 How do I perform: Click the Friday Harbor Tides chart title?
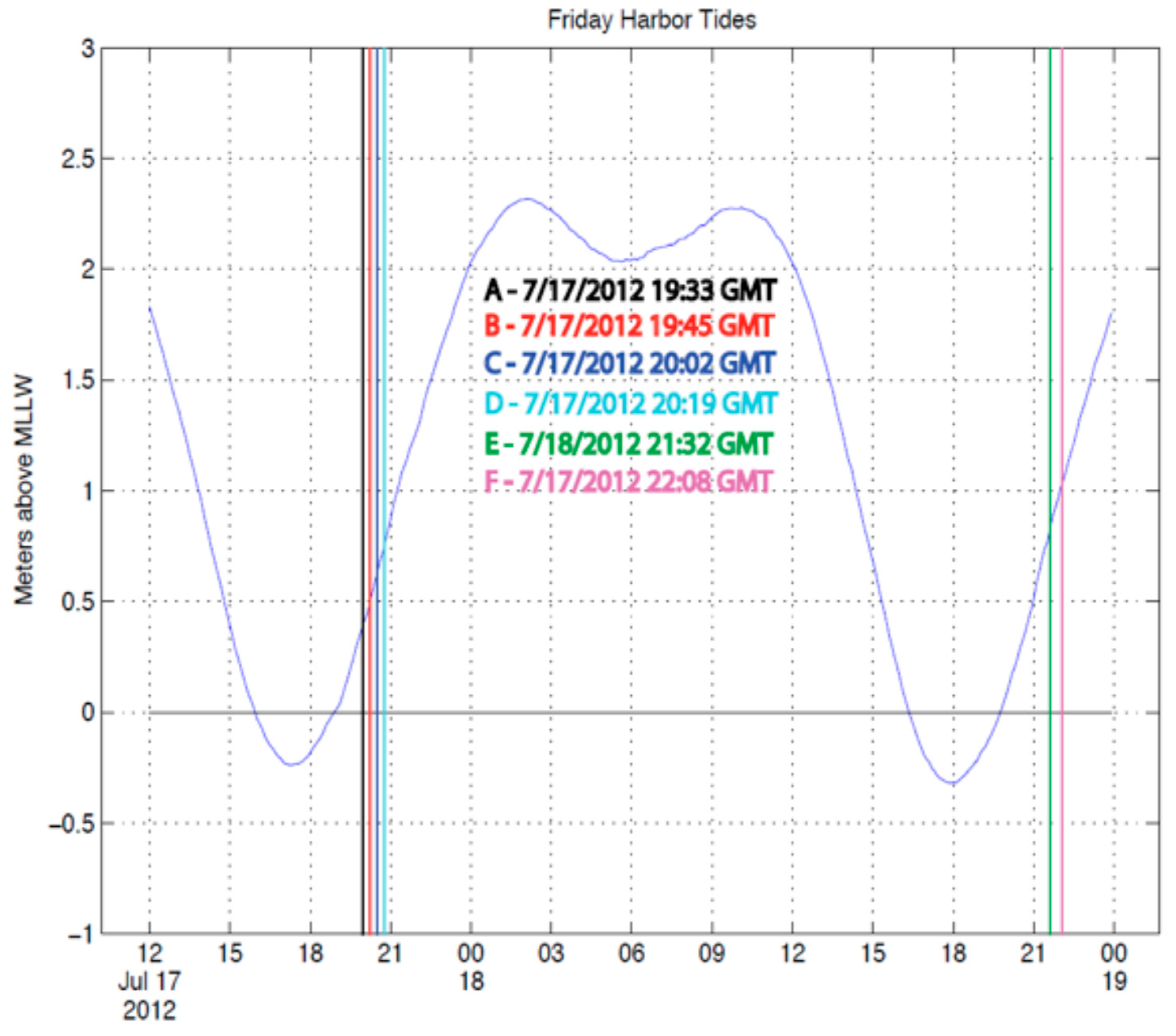(651, 20)
